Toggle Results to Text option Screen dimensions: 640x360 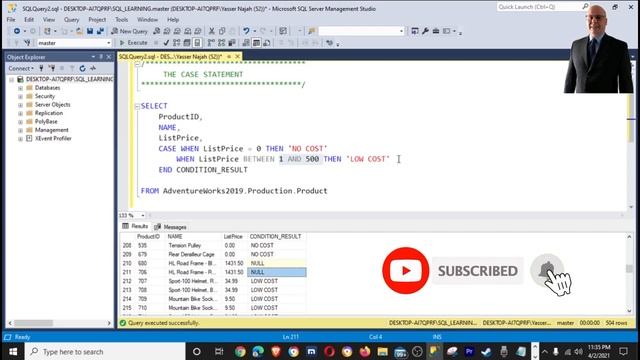pos(246,42)
